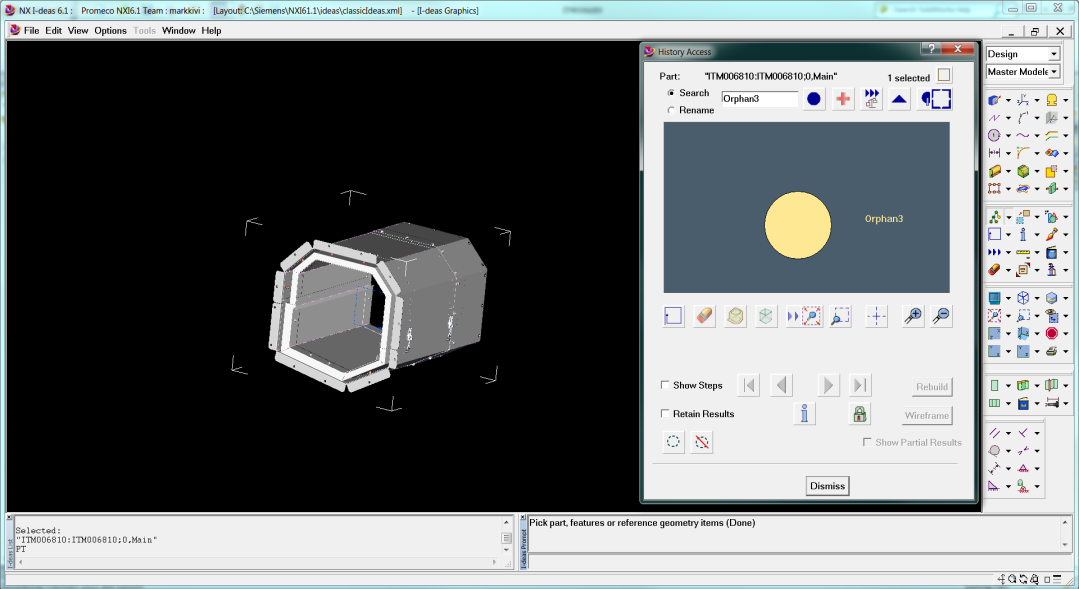Image resolution: width=1079 pixels, height=589 pixels.
Task: Select the yellow Orphan3 node circle
Action: [x=798, y=225]
